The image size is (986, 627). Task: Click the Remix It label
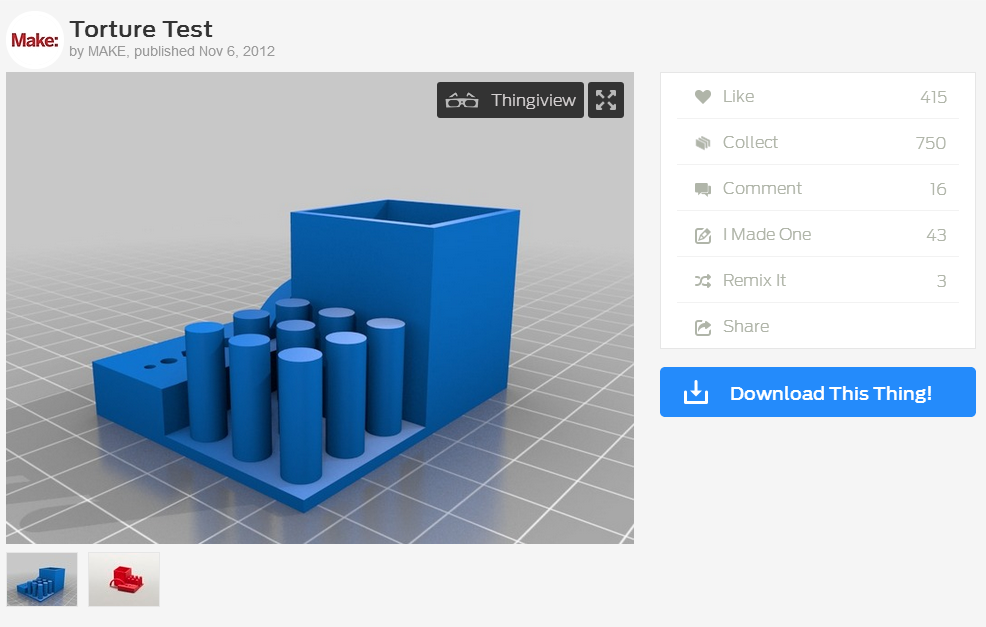(754, 280)
